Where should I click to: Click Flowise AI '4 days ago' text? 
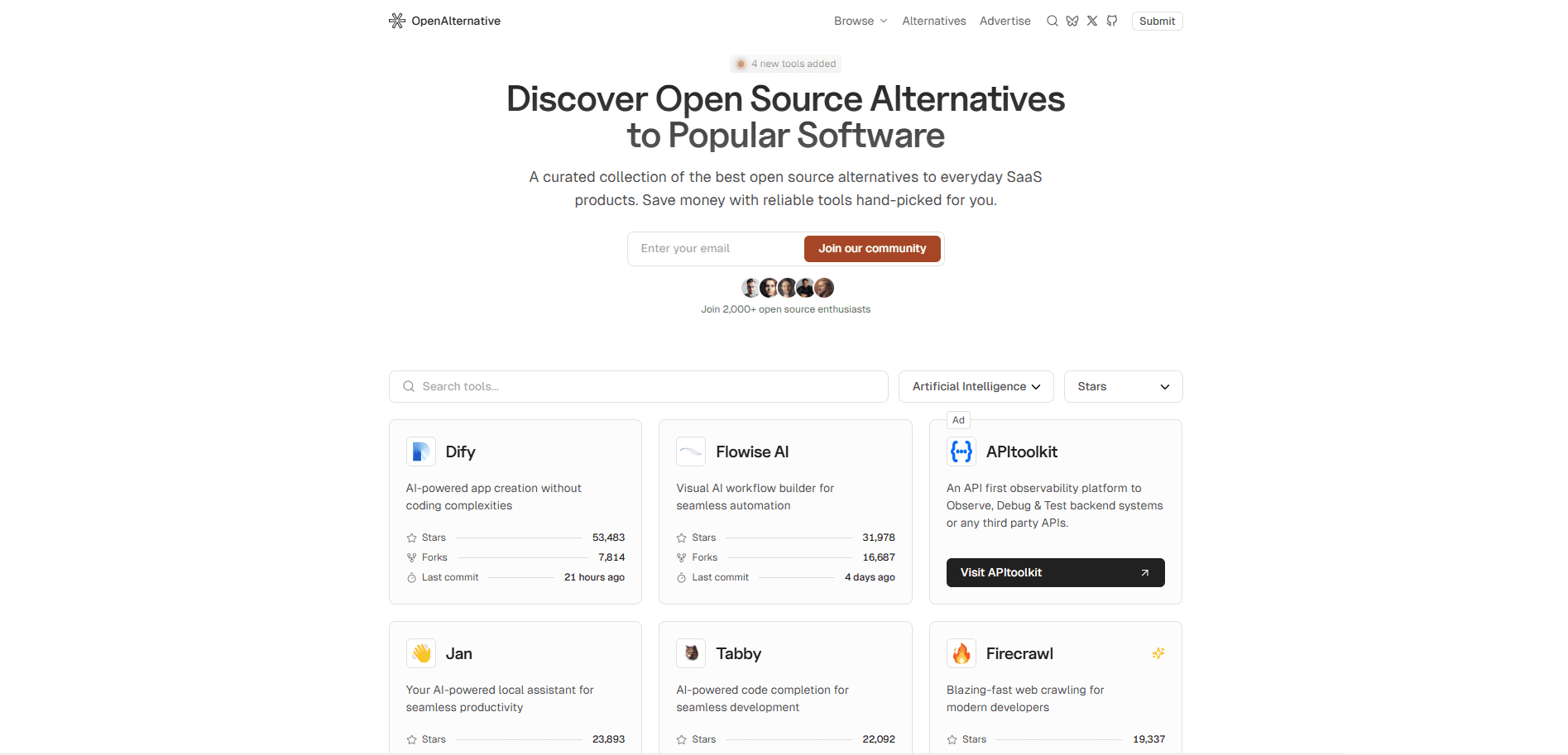(x=870, y=577)
